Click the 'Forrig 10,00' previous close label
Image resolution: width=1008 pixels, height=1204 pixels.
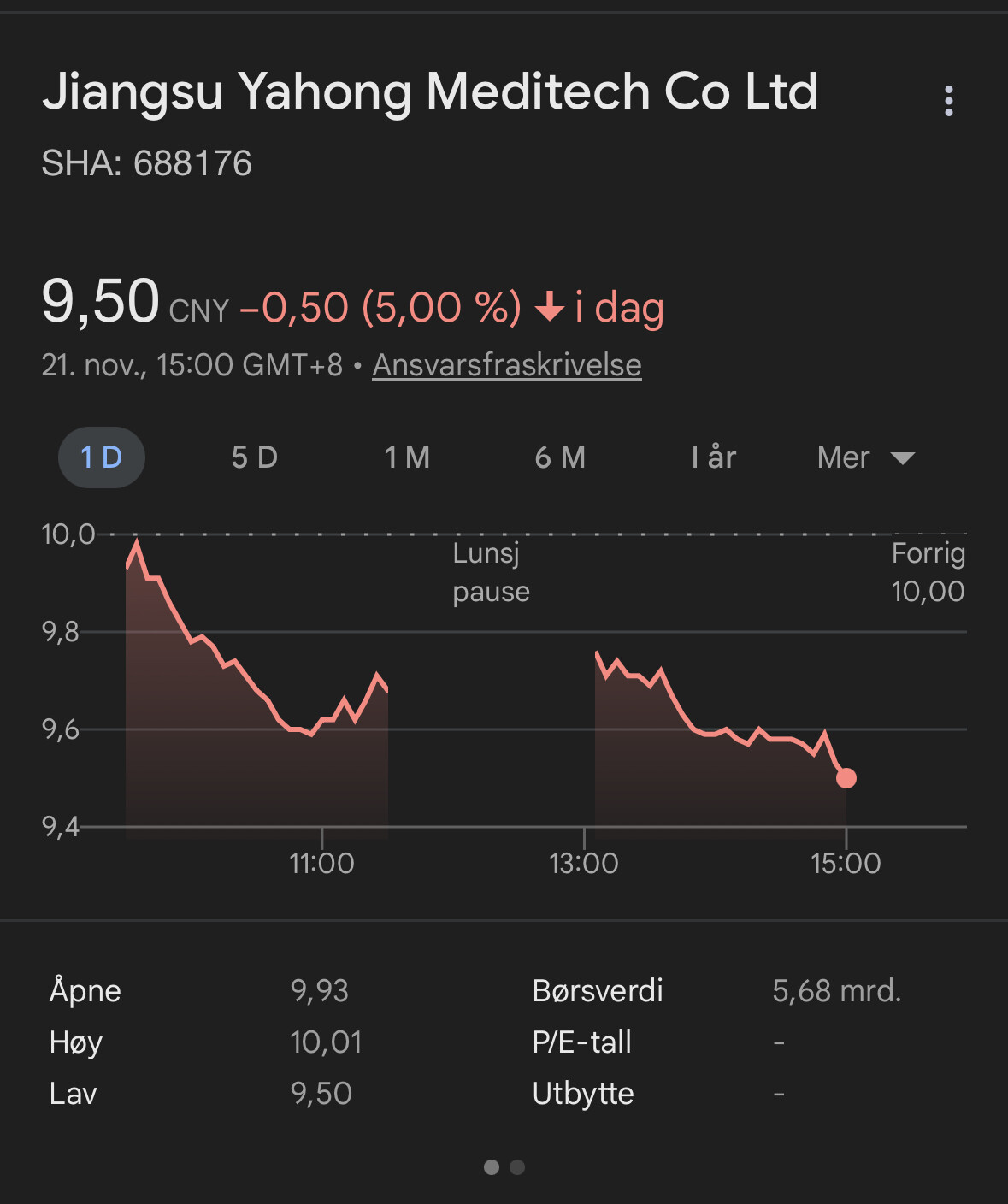point(928,572)
